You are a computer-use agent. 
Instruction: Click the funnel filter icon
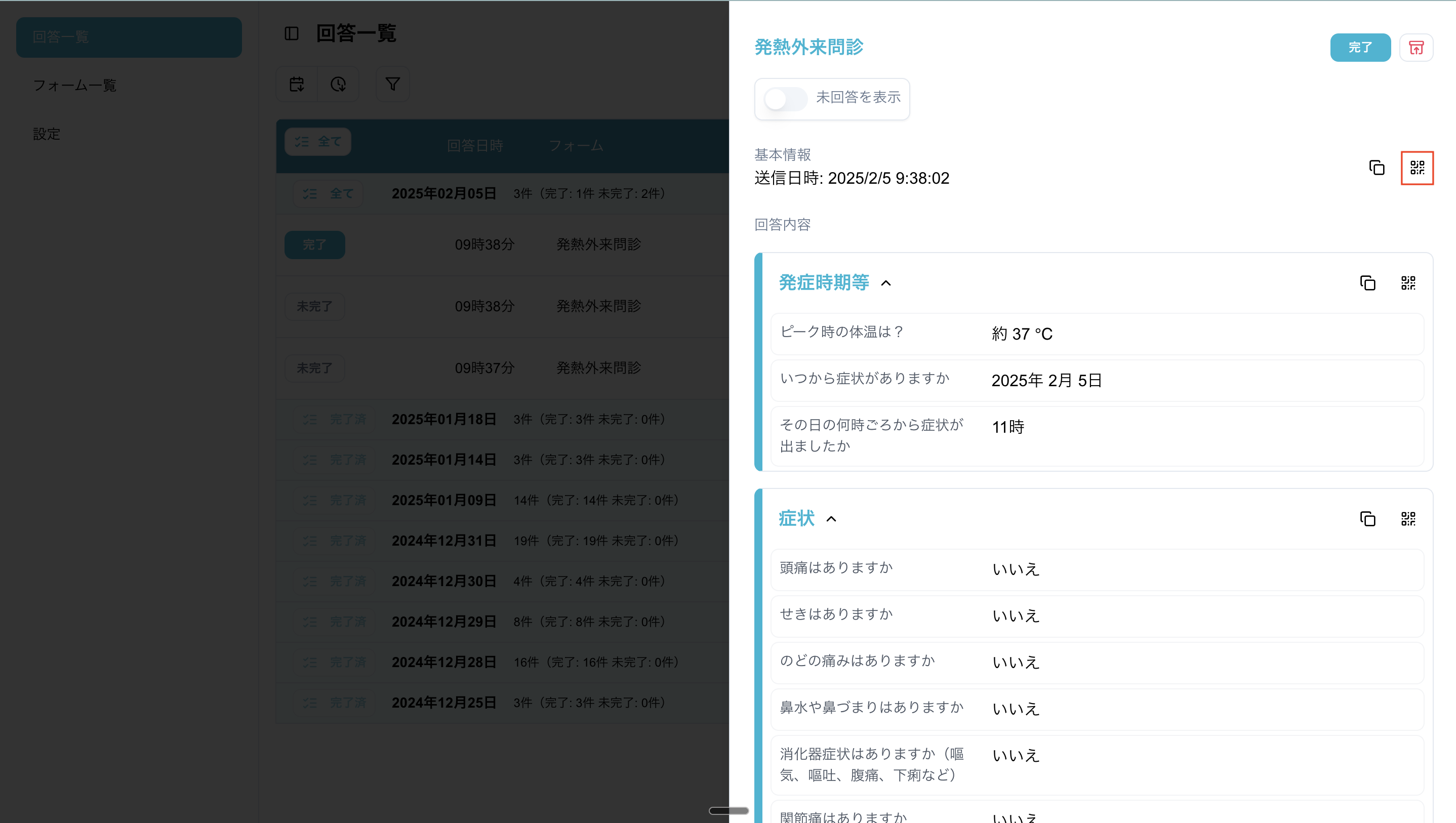click(393, 84)
